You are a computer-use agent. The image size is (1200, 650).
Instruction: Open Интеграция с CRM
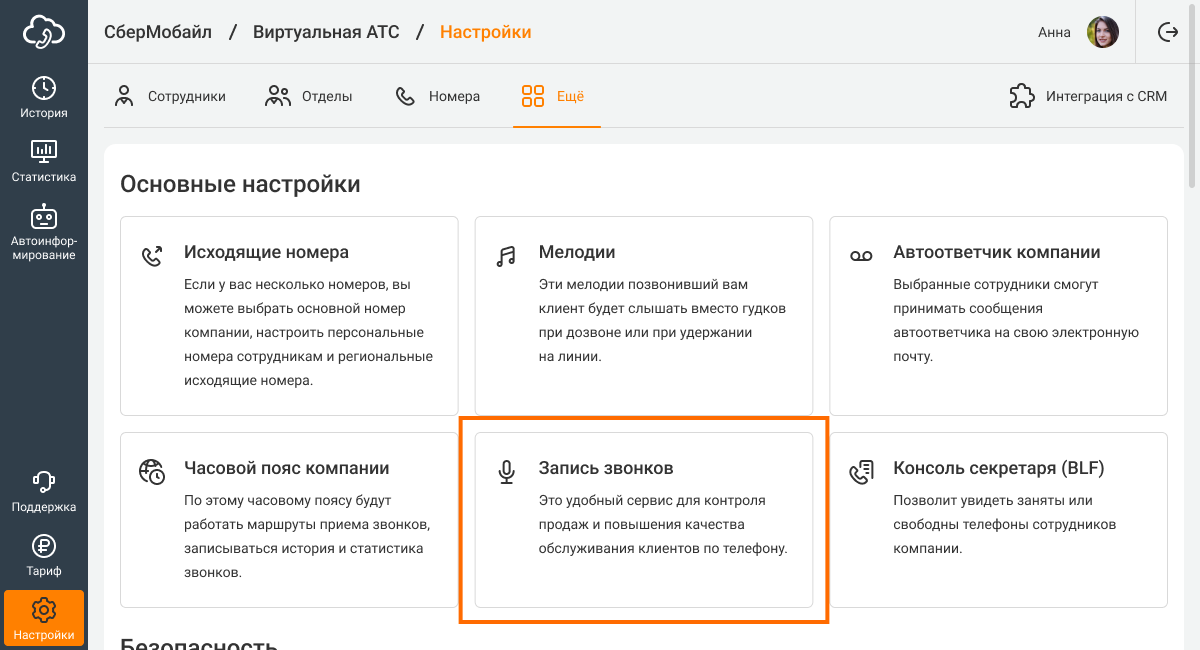pos(1088,97)
